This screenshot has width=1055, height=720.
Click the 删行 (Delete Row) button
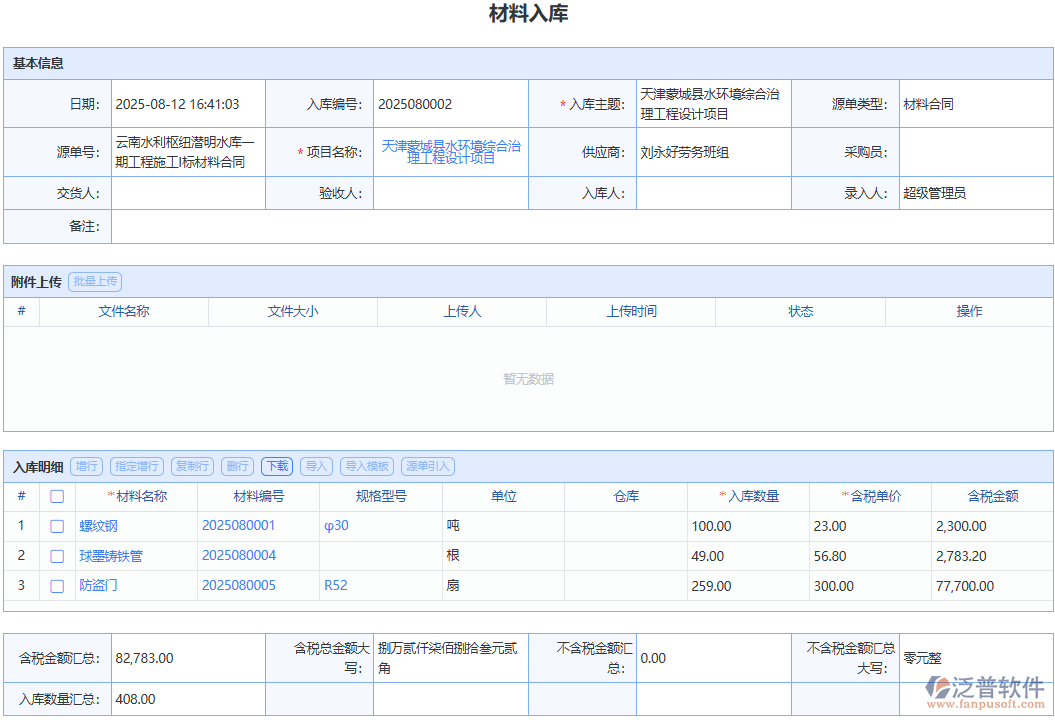[x=237, y=466]
